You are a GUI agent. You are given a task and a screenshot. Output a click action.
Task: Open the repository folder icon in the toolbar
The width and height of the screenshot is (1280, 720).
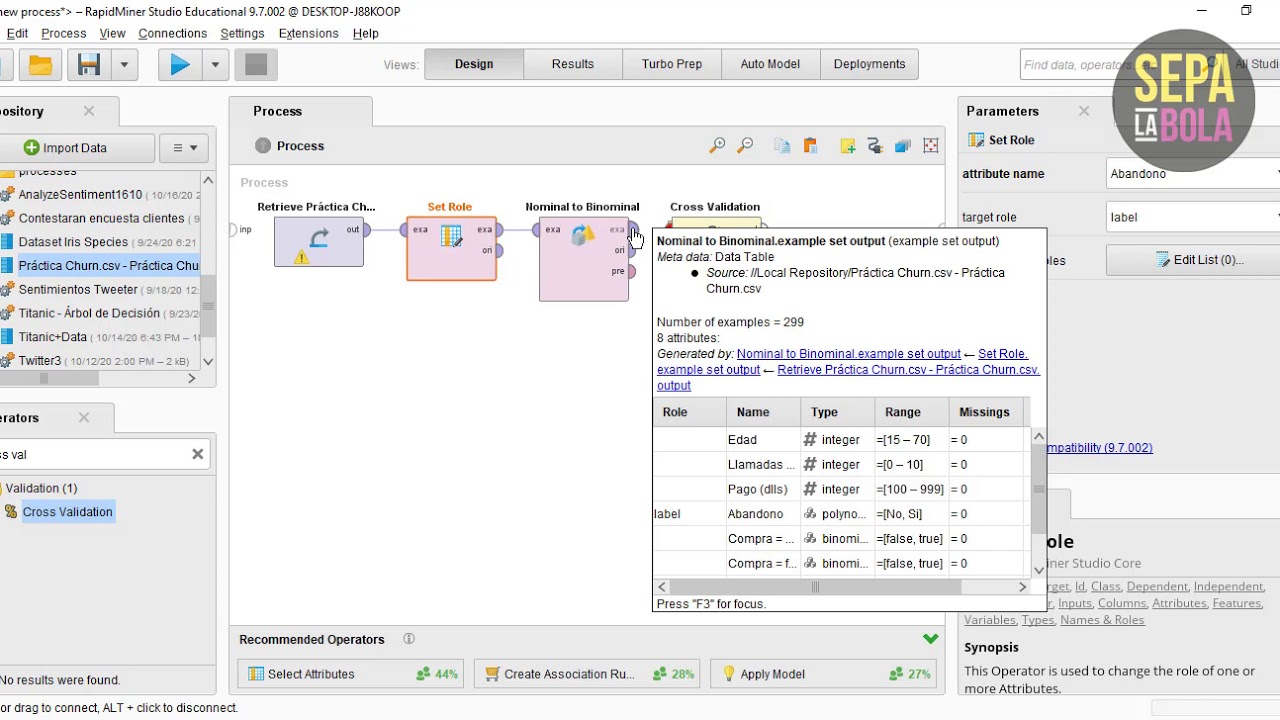coord(40,65)
